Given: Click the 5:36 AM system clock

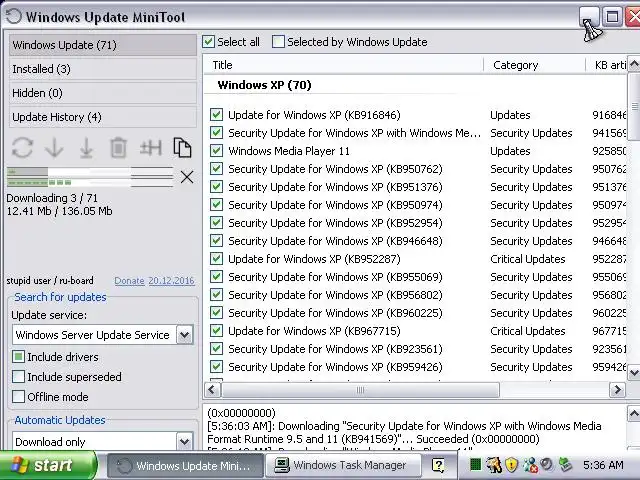Looking at the screenshot, I should click(603, 465).
